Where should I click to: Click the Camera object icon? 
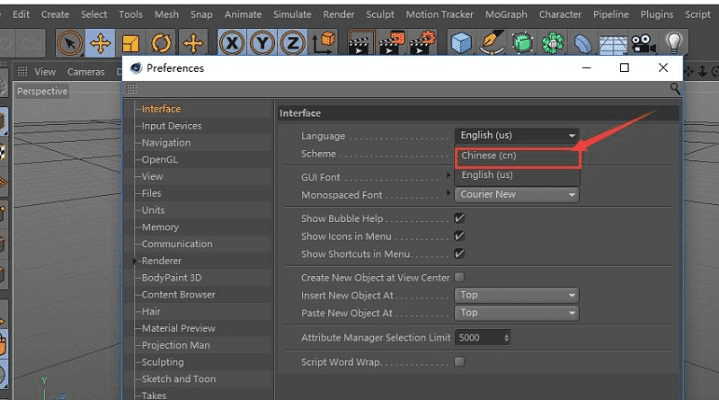(643, 43)
